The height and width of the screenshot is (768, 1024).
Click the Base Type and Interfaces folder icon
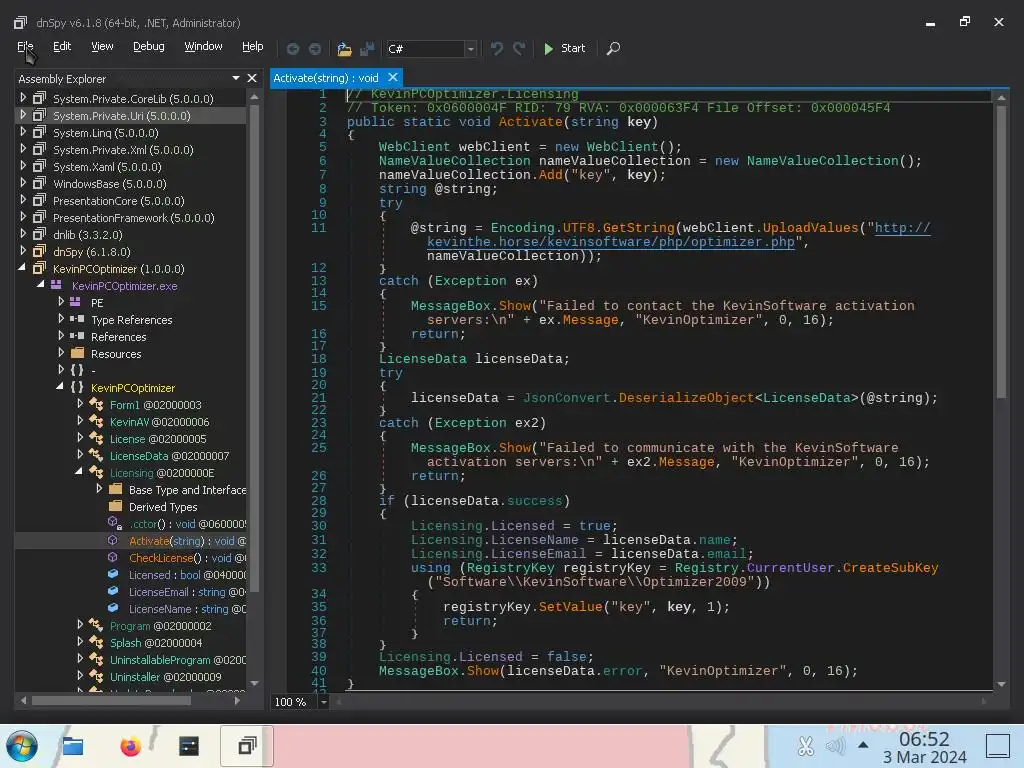pyautogui.click(x=116, y=489)
